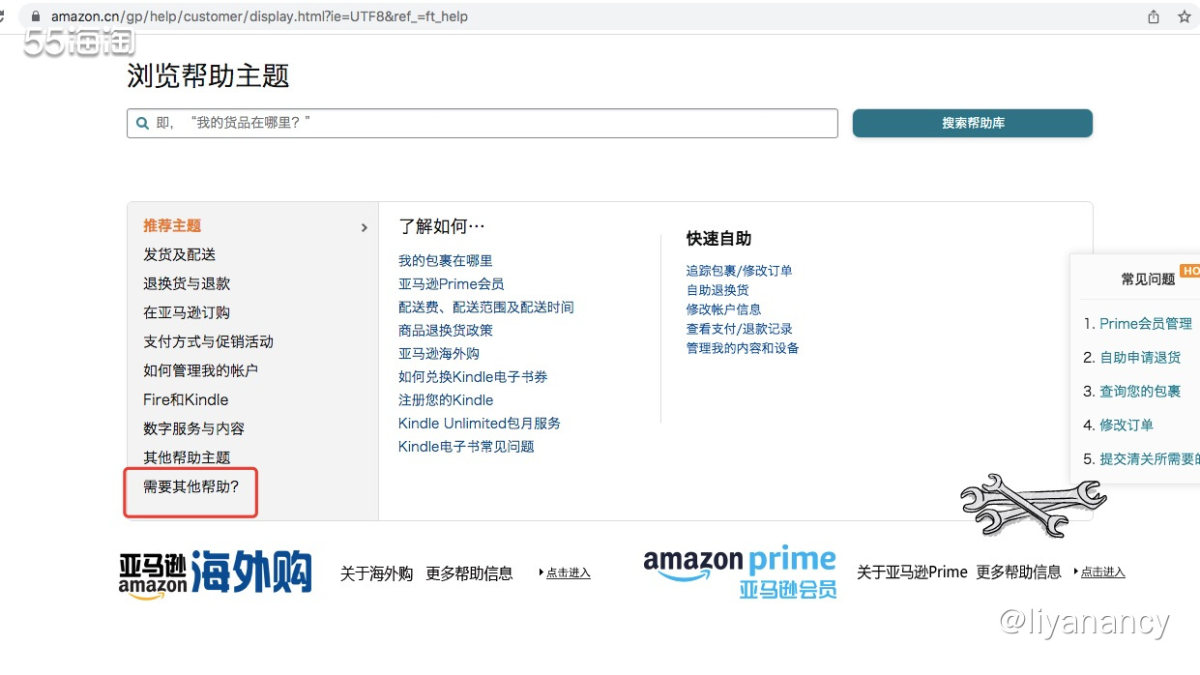Expand the 推荐主题 chevron arrow
Viewport: 1200px width, 675px height.
[x=364, y=227]
